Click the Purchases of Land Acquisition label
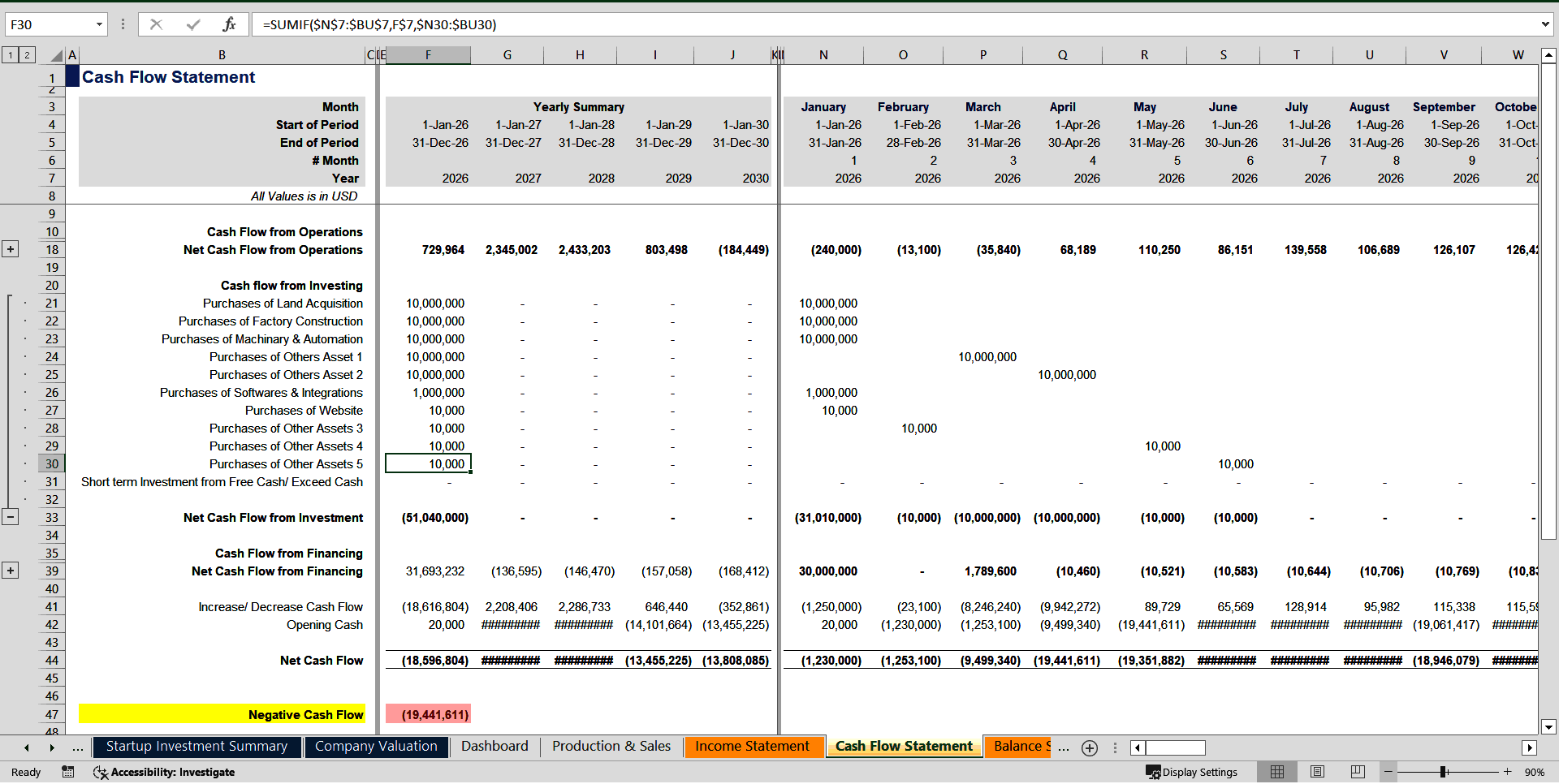This screenshot has width=1559, height=784. [x=283, y=304]
